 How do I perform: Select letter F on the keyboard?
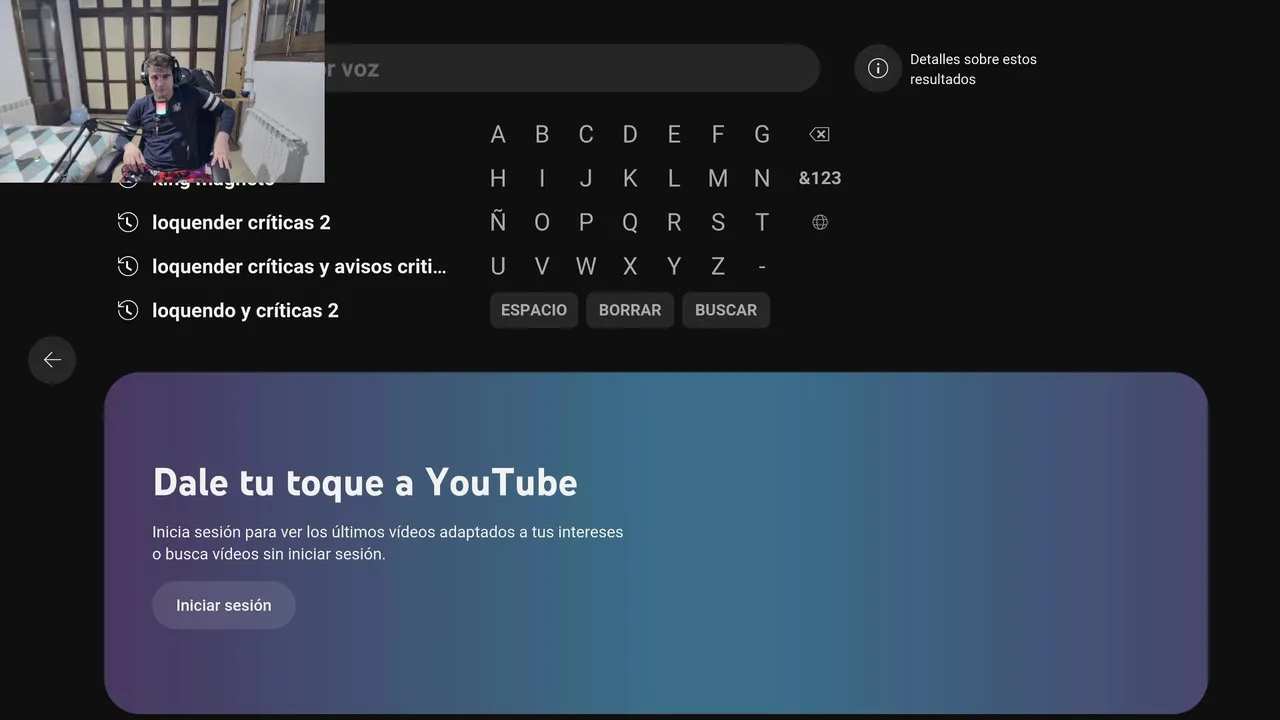click(718, 134)
